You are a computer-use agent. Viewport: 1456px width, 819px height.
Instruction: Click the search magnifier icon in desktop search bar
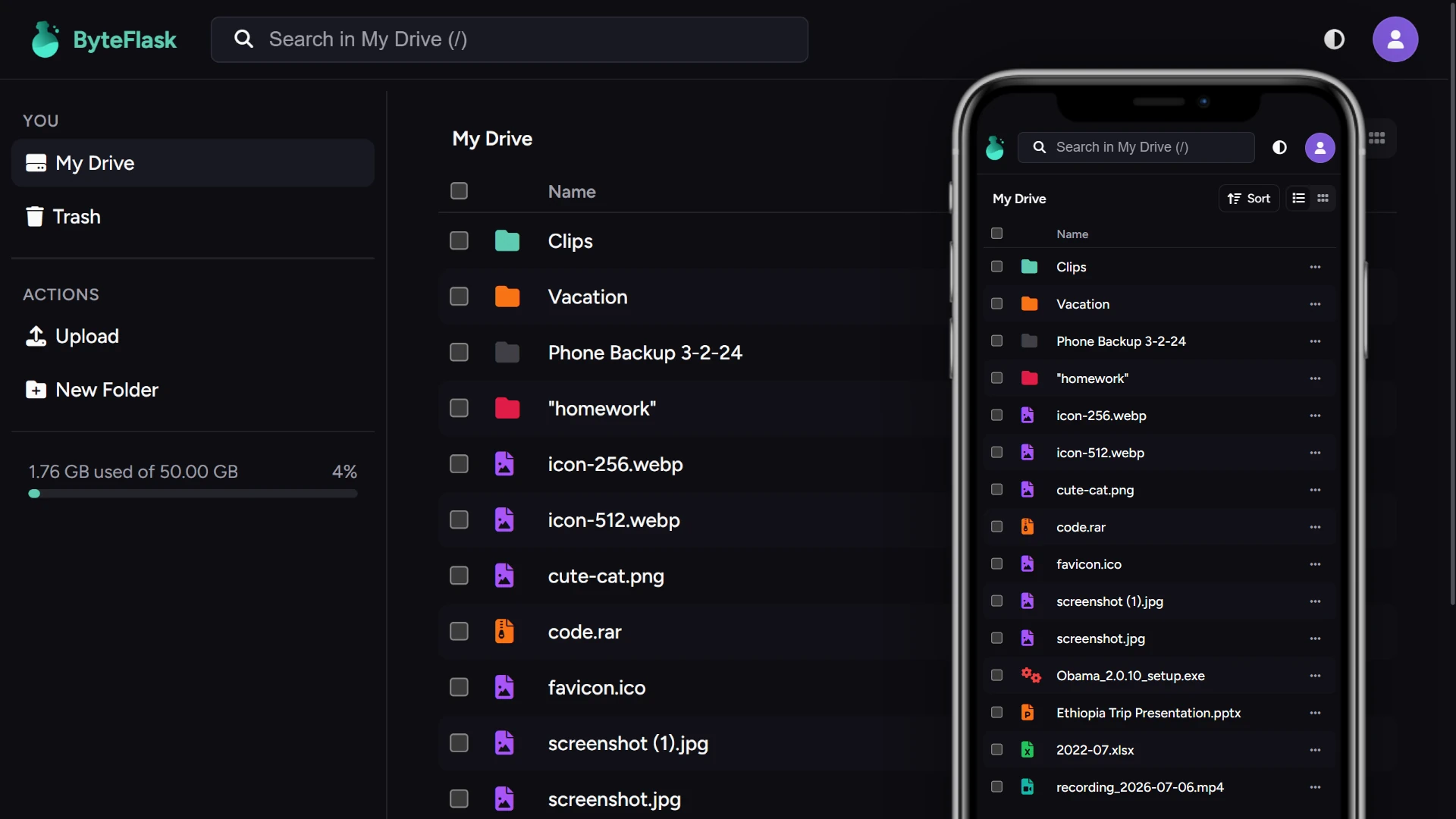click(x=243, y=39)
